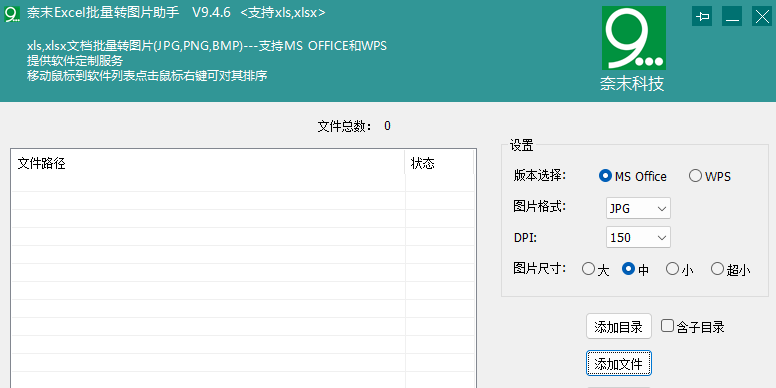Image resolution: width=776 pixels, height=388 pixels.
Task: Click the first empty row in file list
Action: click(x=242, y=183)
